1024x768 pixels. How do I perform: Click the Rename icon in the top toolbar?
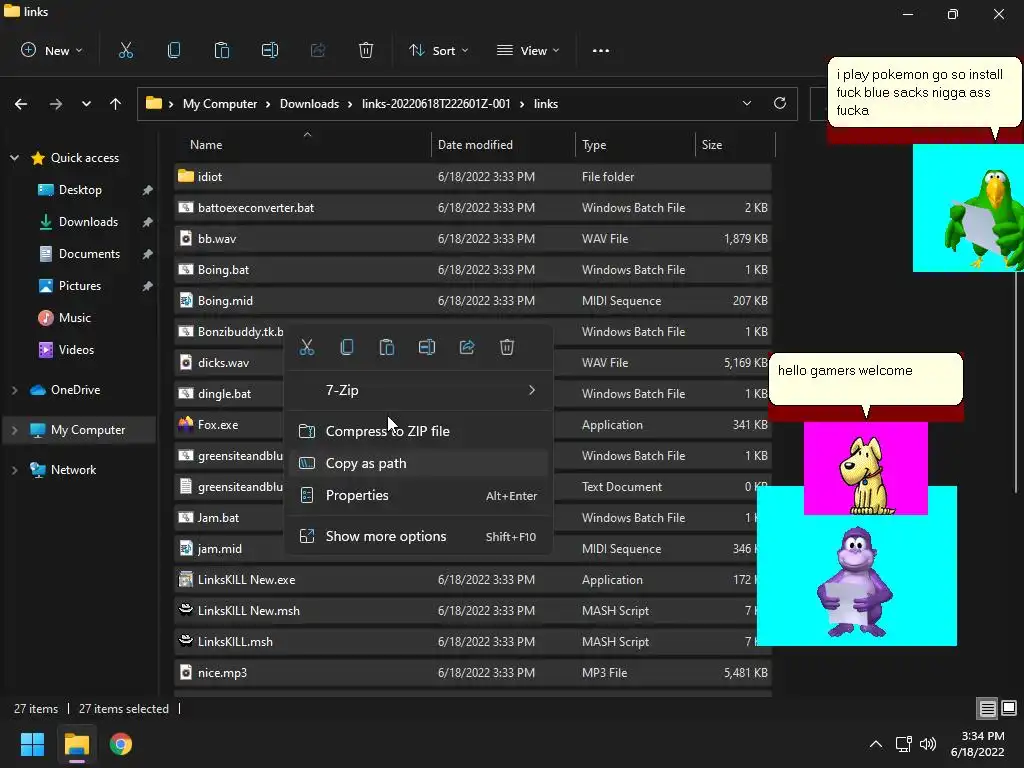click(x=270, y=50)
